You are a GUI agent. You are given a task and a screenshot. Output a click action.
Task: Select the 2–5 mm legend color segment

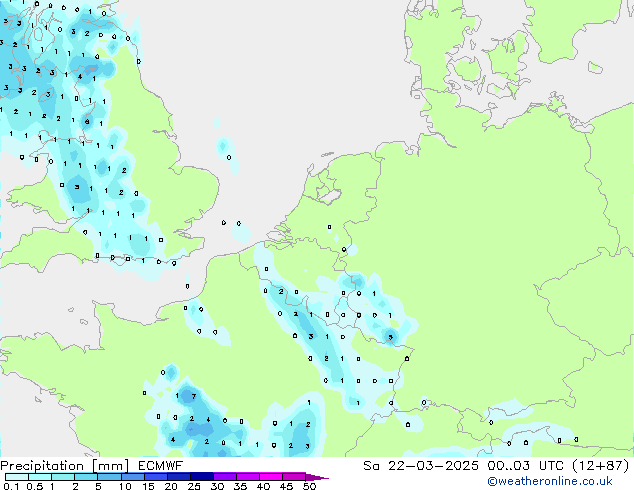[x=87, y=477]
